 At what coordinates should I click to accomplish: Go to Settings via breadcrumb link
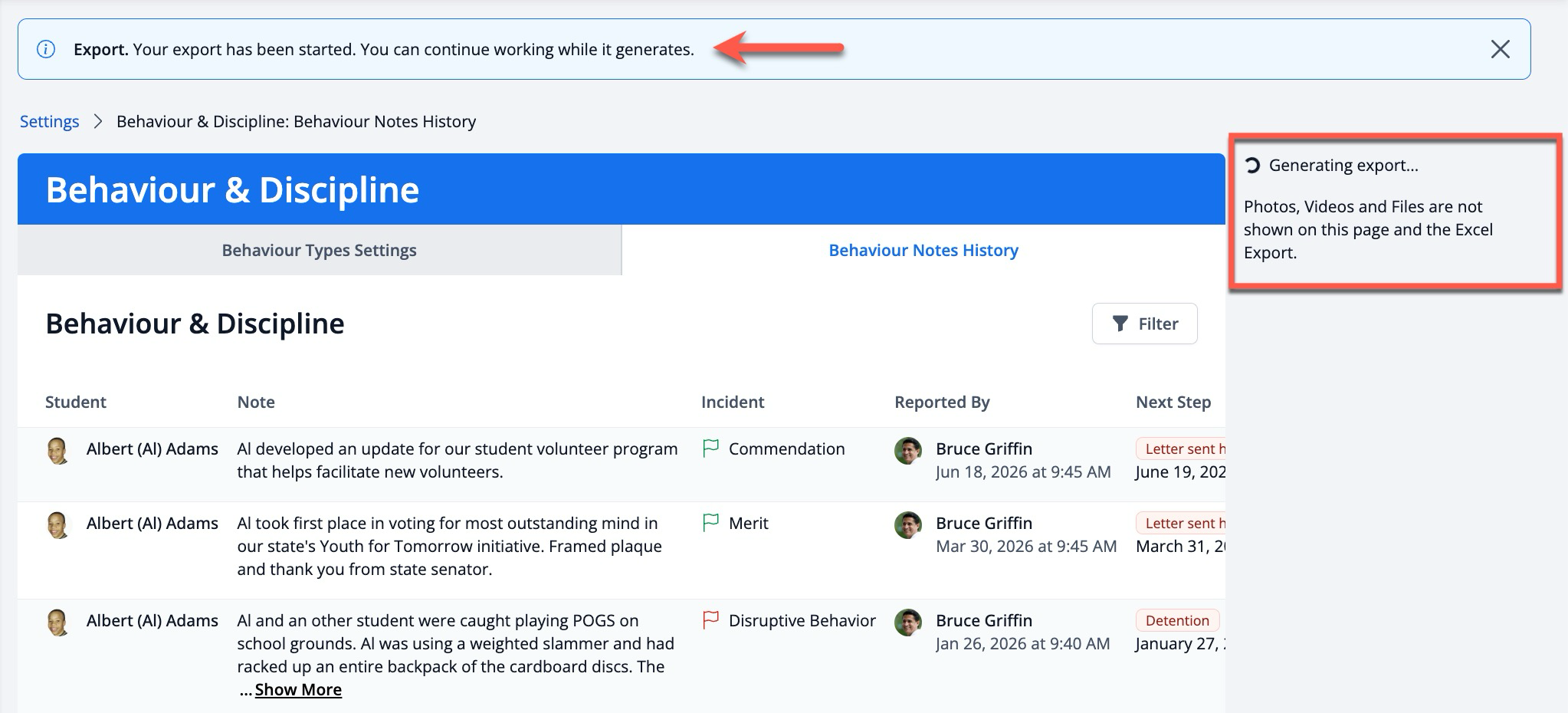(x=49, y=121)
